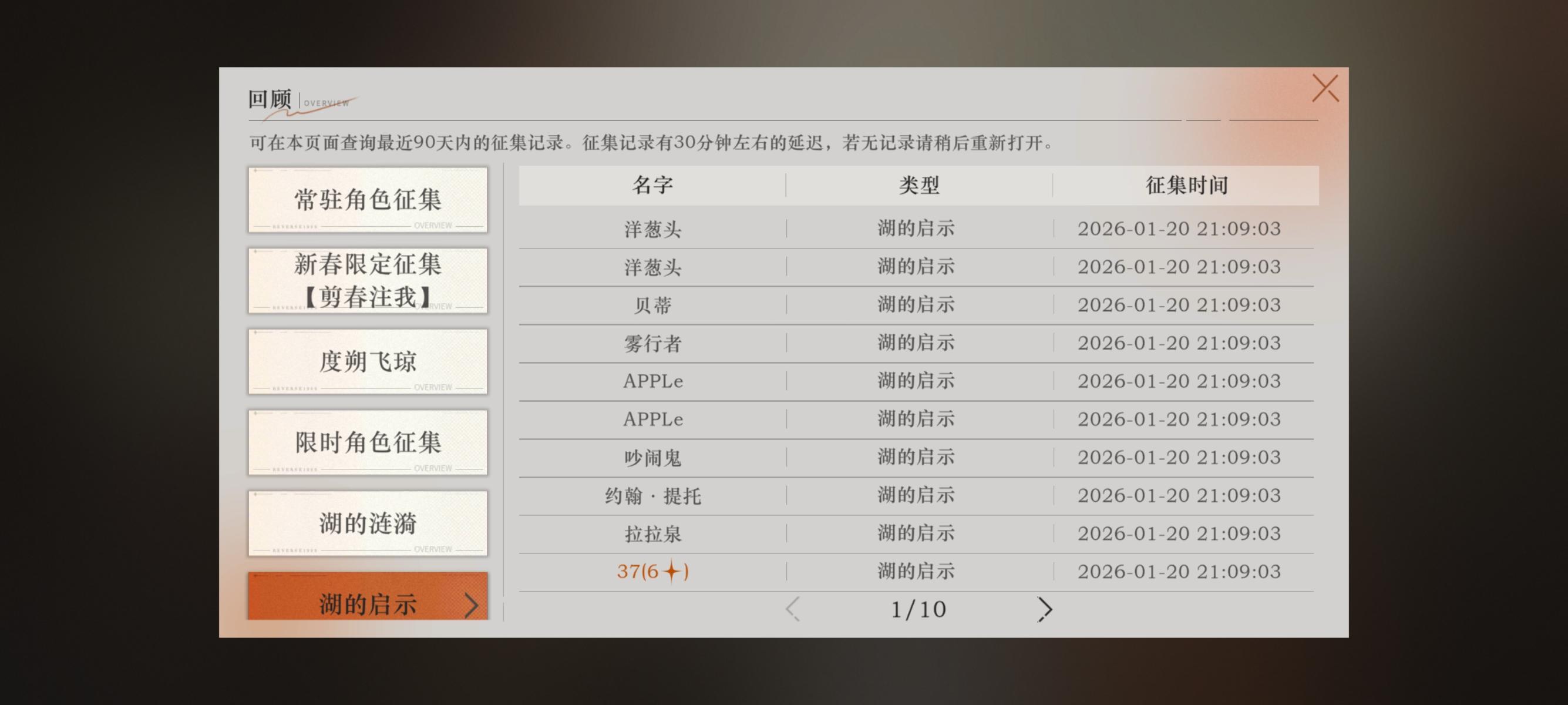Viewport: 1568px width, 705px height.
Task: Open 限时角色征集 record tab
Action: (368, 442)
